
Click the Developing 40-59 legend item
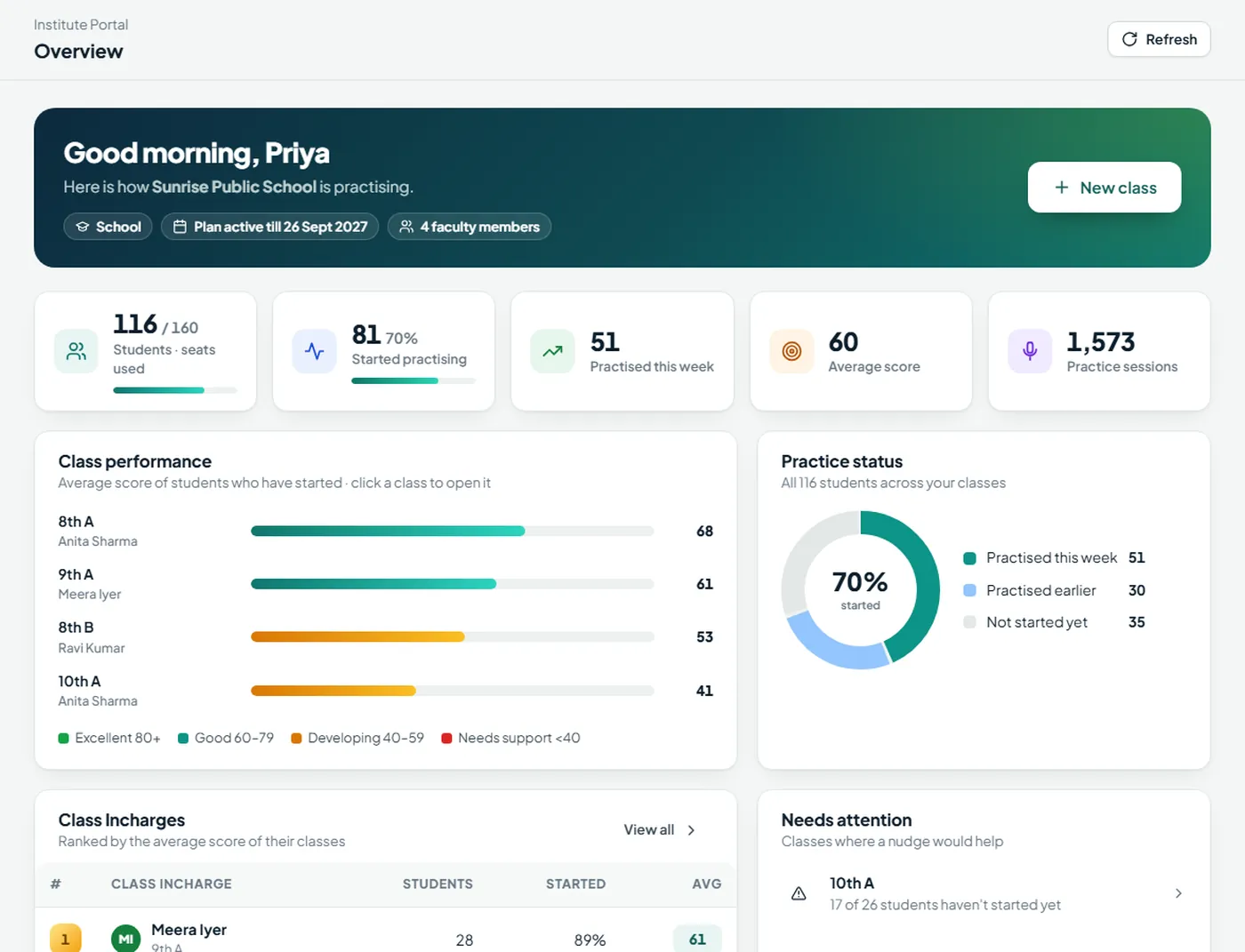(x=357, y=738)
